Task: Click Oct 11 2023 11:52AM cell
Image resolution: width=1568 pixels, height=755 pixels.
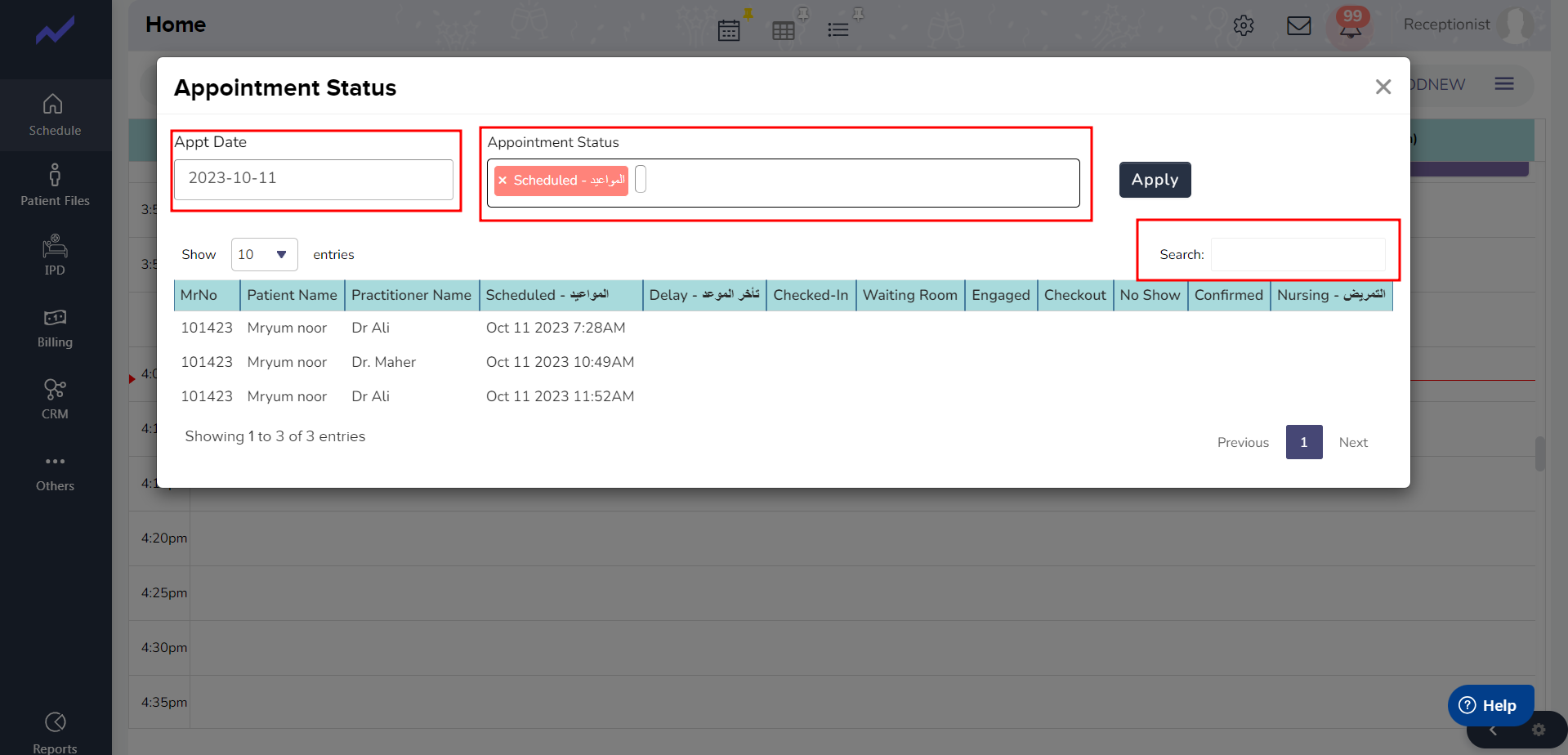Action: [561, 396]
